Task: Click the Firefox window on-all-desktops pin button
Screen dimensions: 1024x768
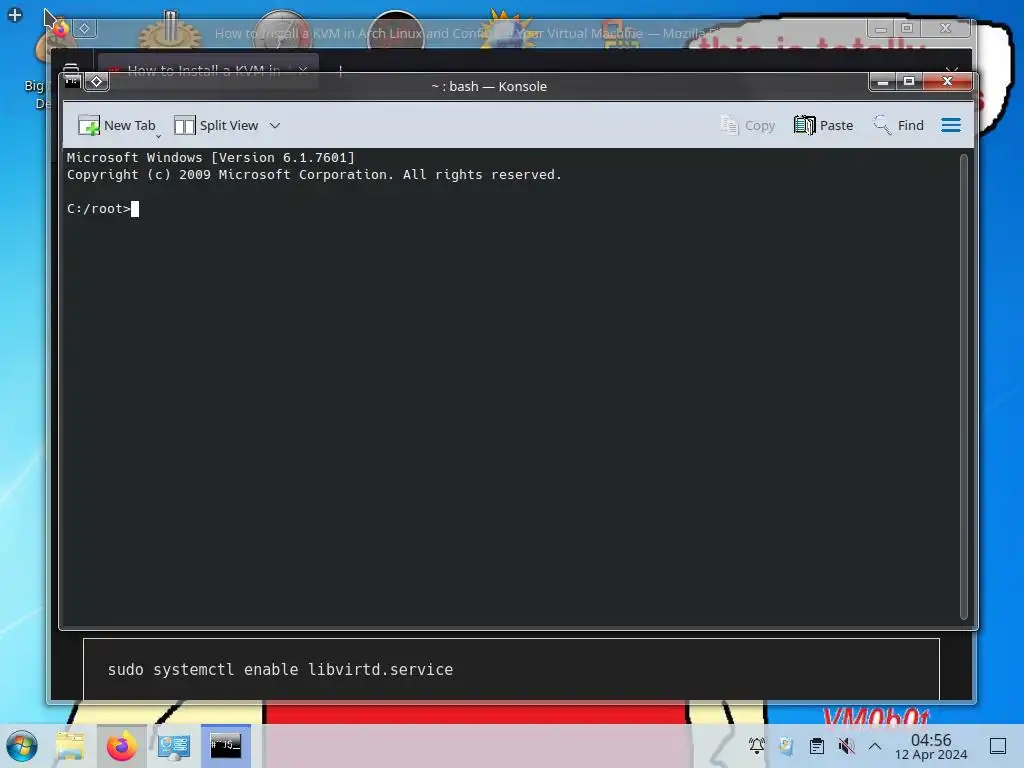Action: [x=84, y=29]
